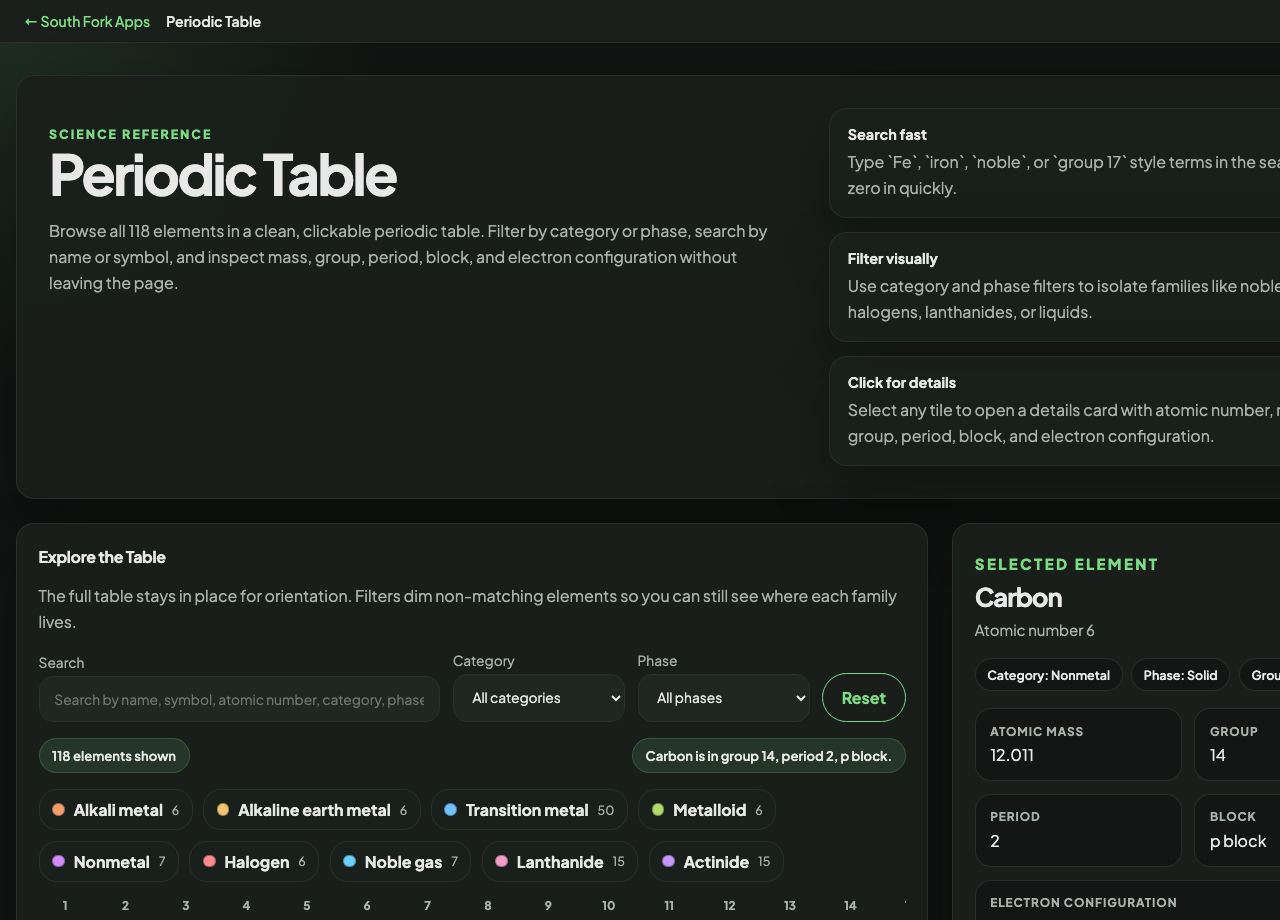
Task: Click the Explore the Table heading
Action: pyautogui.click(x=102, y=557)
